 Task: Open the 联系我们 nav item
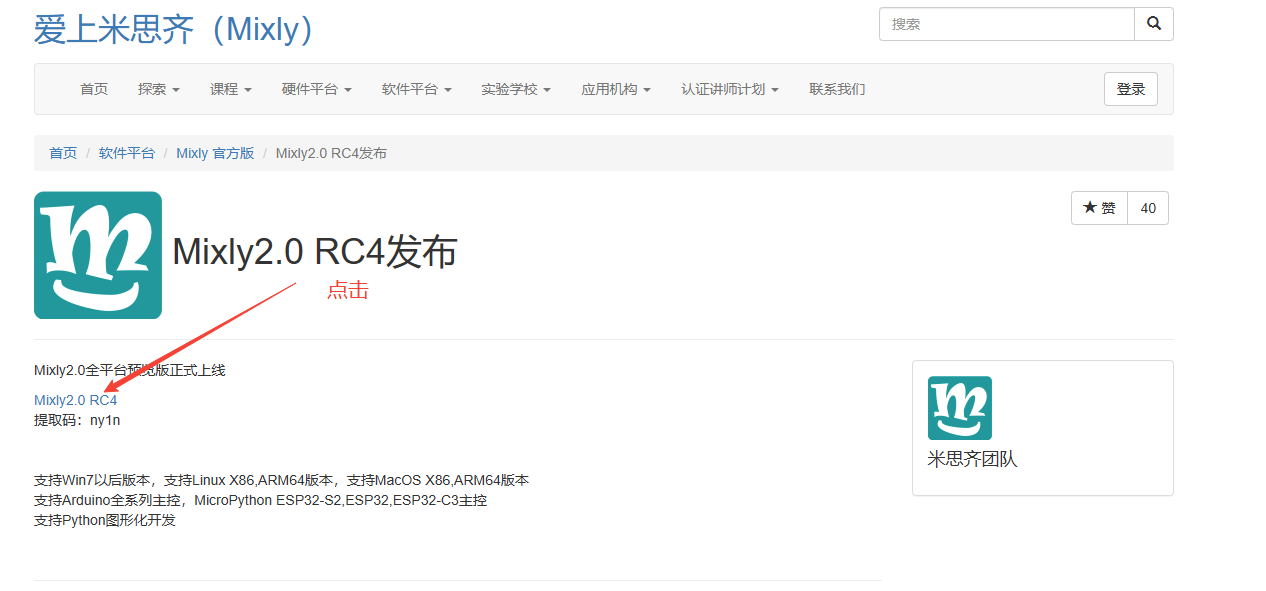click(837, 89)
